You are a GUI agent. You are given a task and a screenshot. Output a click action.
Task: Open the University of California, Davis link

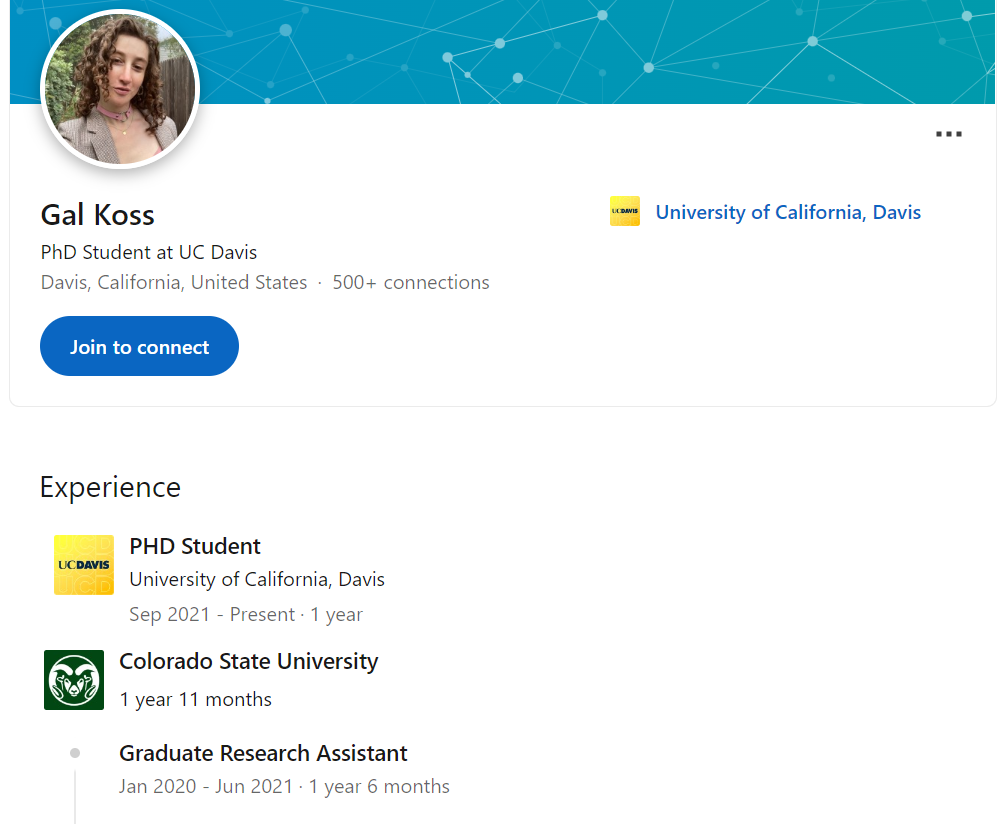coord(788,212)
